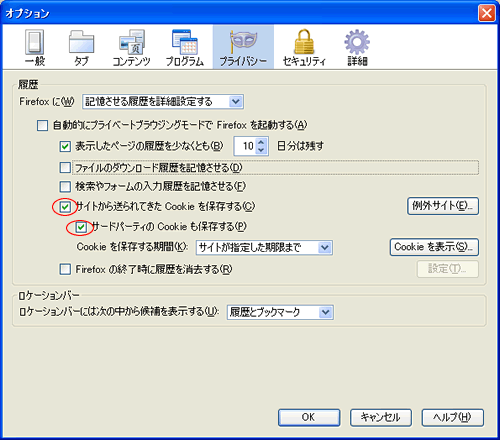
Task: Enable automatic private browsing mode checkbox
Action: [x=42, y=126]
